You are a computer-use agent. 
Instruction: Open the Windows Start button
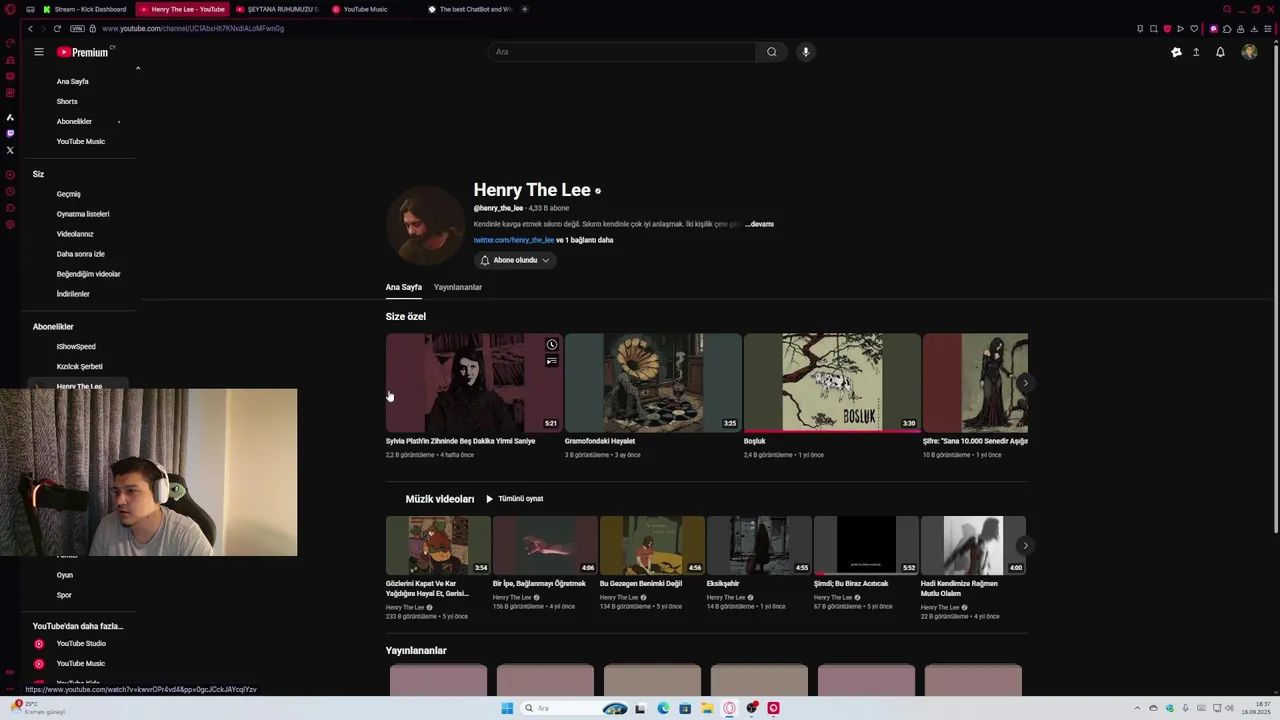coord(507,708)
